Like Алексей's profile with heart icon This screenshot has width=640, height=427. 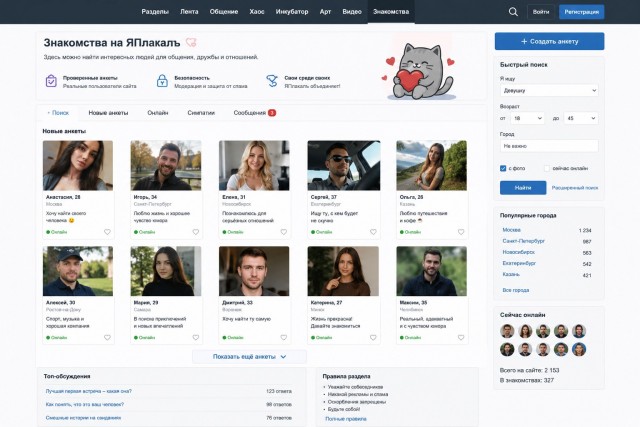coord(107,338)
